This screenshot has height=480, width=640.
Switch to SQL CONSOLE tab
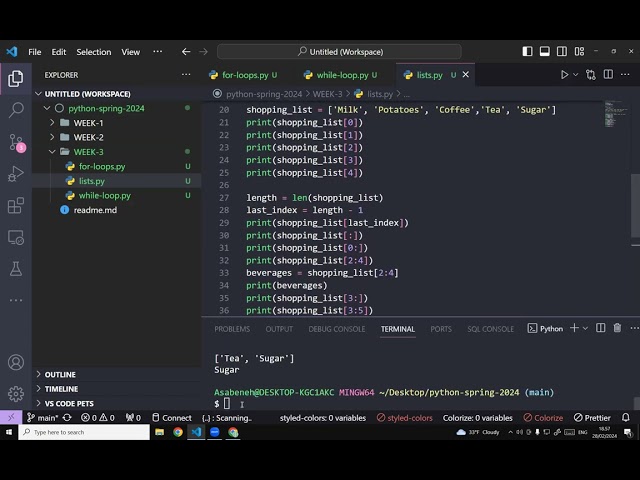point(490,329)
